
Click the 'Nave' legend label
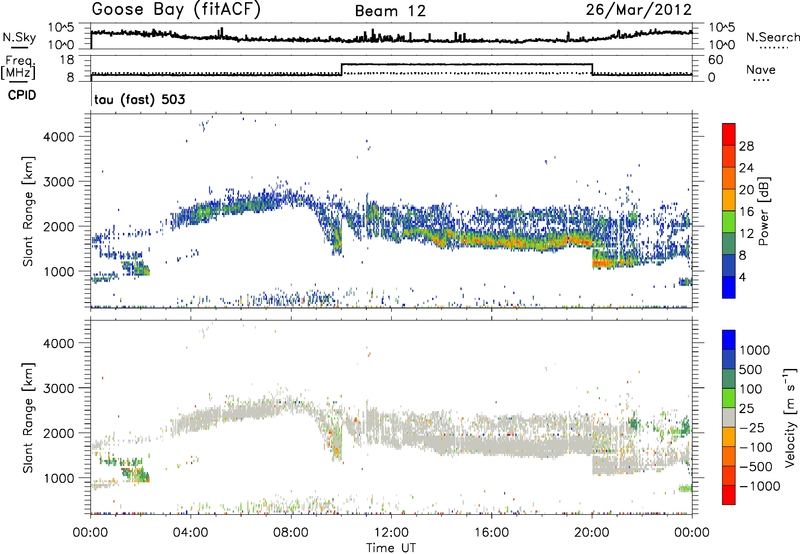pyautogui.click(x=761, y=70)
